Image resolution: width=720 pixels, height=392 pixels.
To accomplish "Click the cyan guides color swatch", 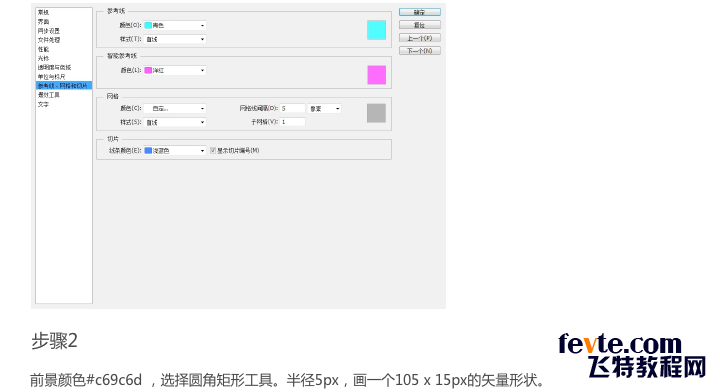I will [x=377, y=30].
